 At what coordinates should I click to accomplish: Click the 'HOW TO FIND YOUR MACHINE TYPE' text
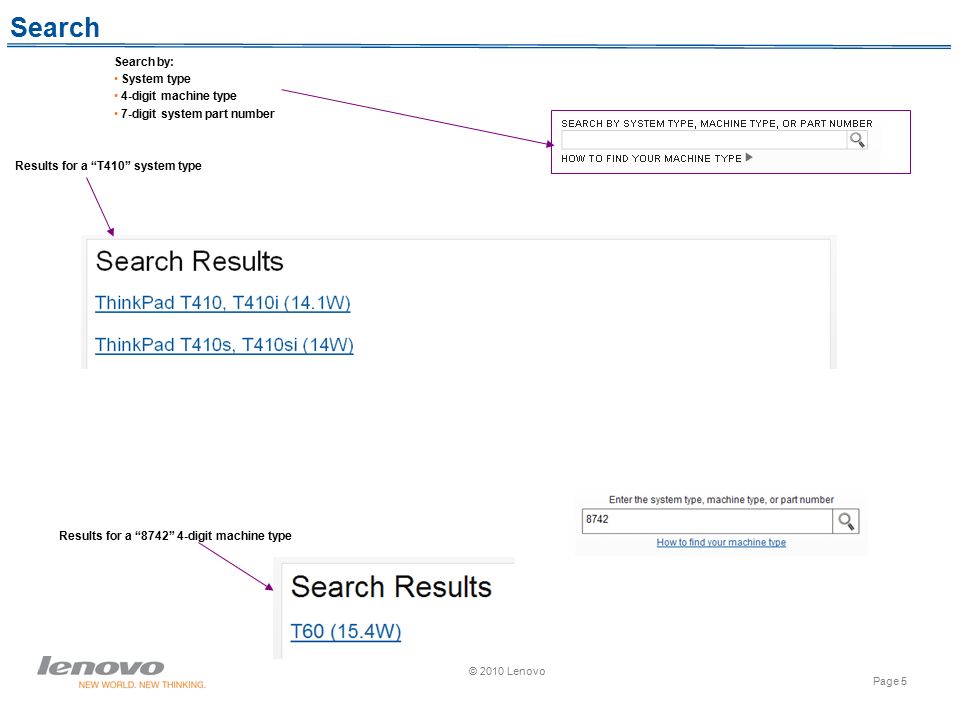point(651,159)
